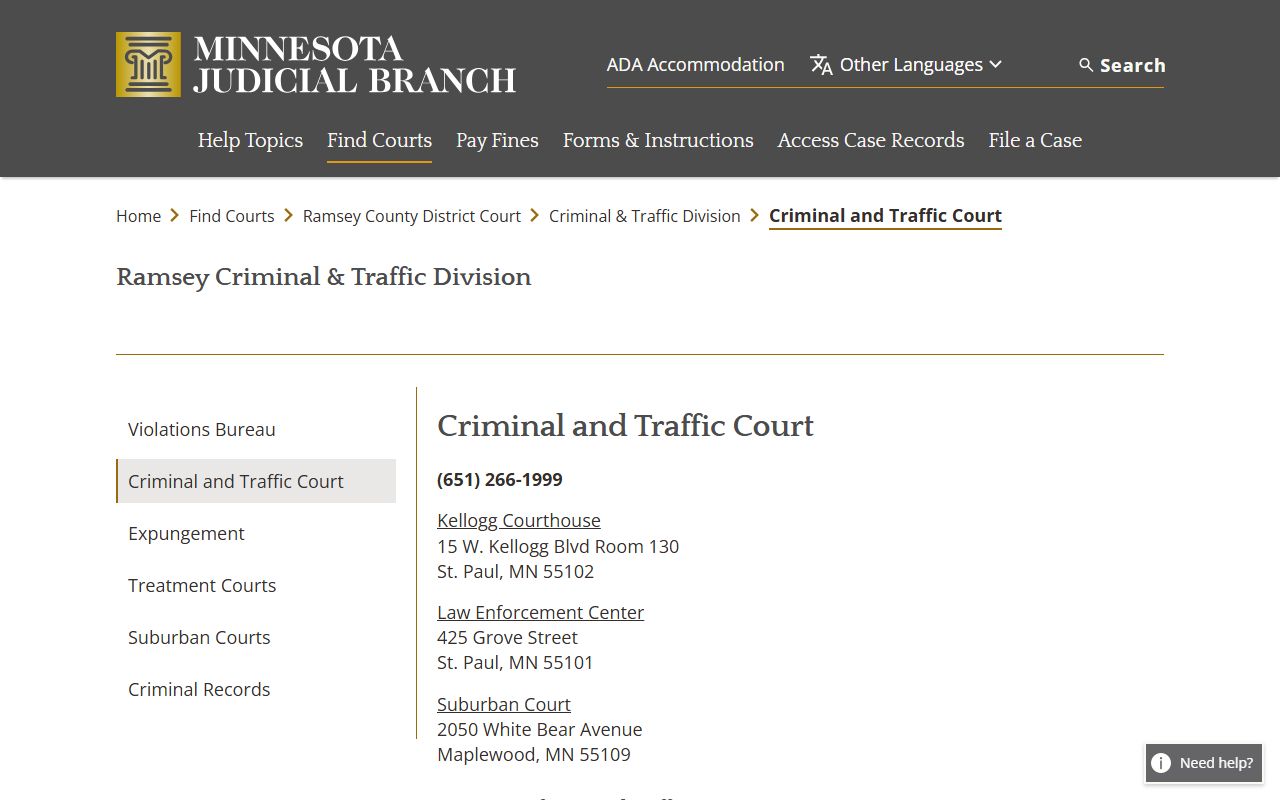This screenshot has width=1280, height=800.
Task: Open the Help Topics menu
Action: [250, 140]
